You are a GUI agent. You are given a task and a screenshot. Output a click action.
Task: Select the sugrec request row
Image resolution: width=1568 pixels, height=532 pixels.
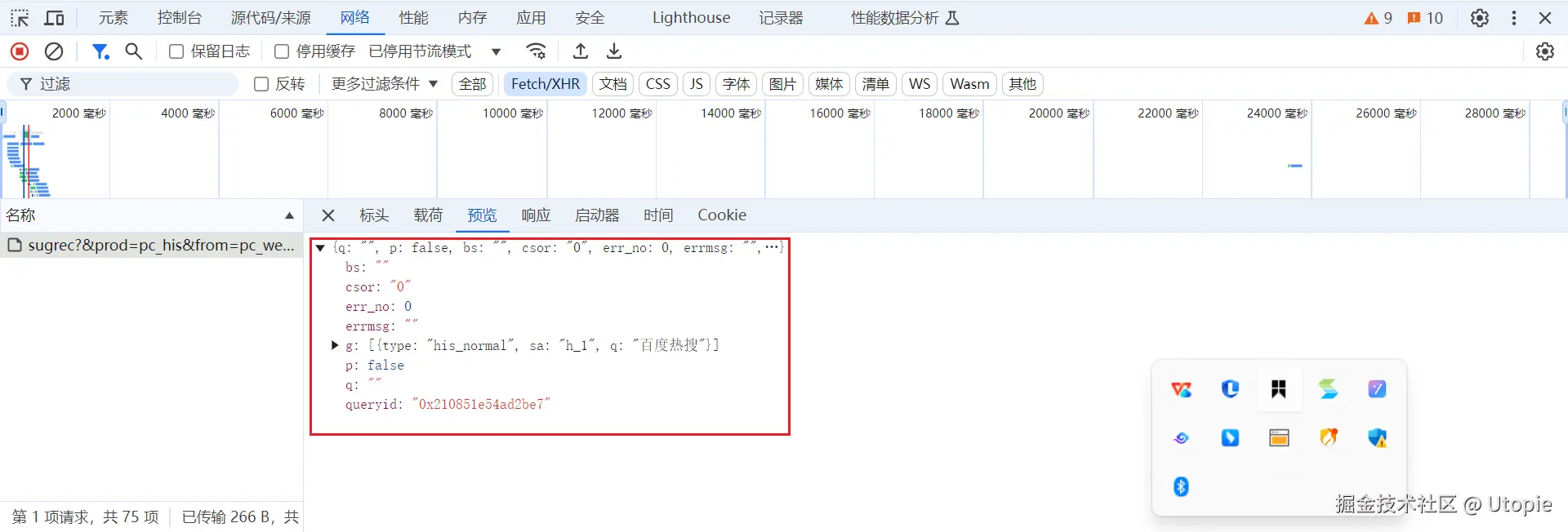point(151,246)
